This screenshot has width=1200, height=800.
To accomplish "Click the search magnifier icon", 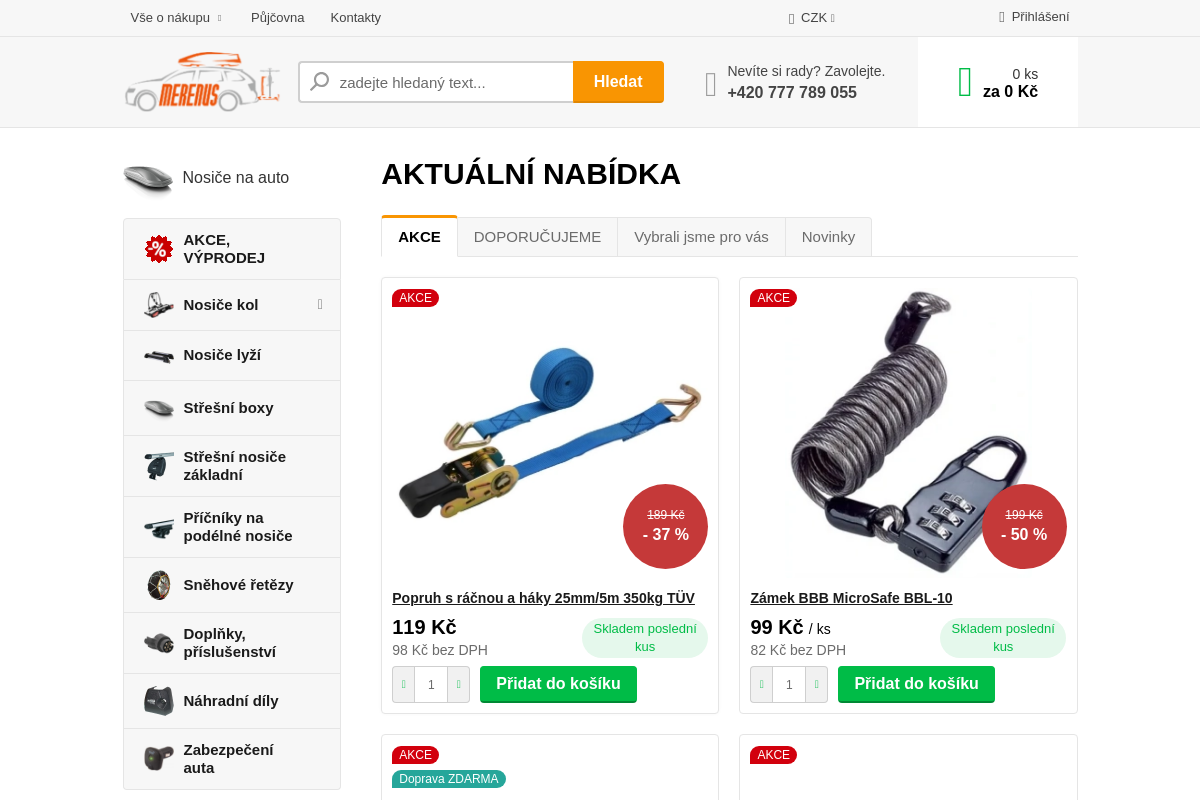I will click(x=320, y=82).
